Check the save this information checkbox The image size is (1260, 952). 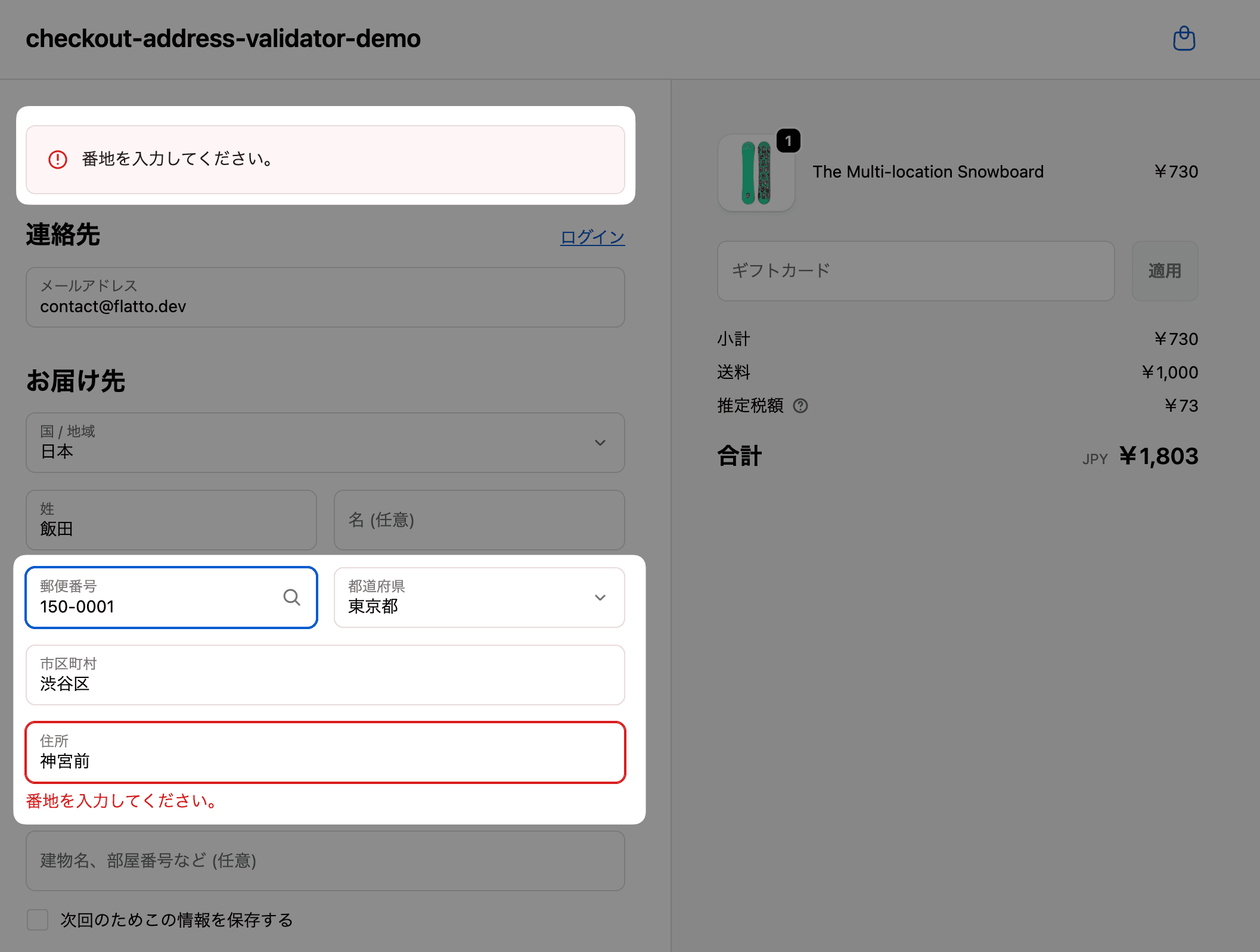[x=38, y=919]
